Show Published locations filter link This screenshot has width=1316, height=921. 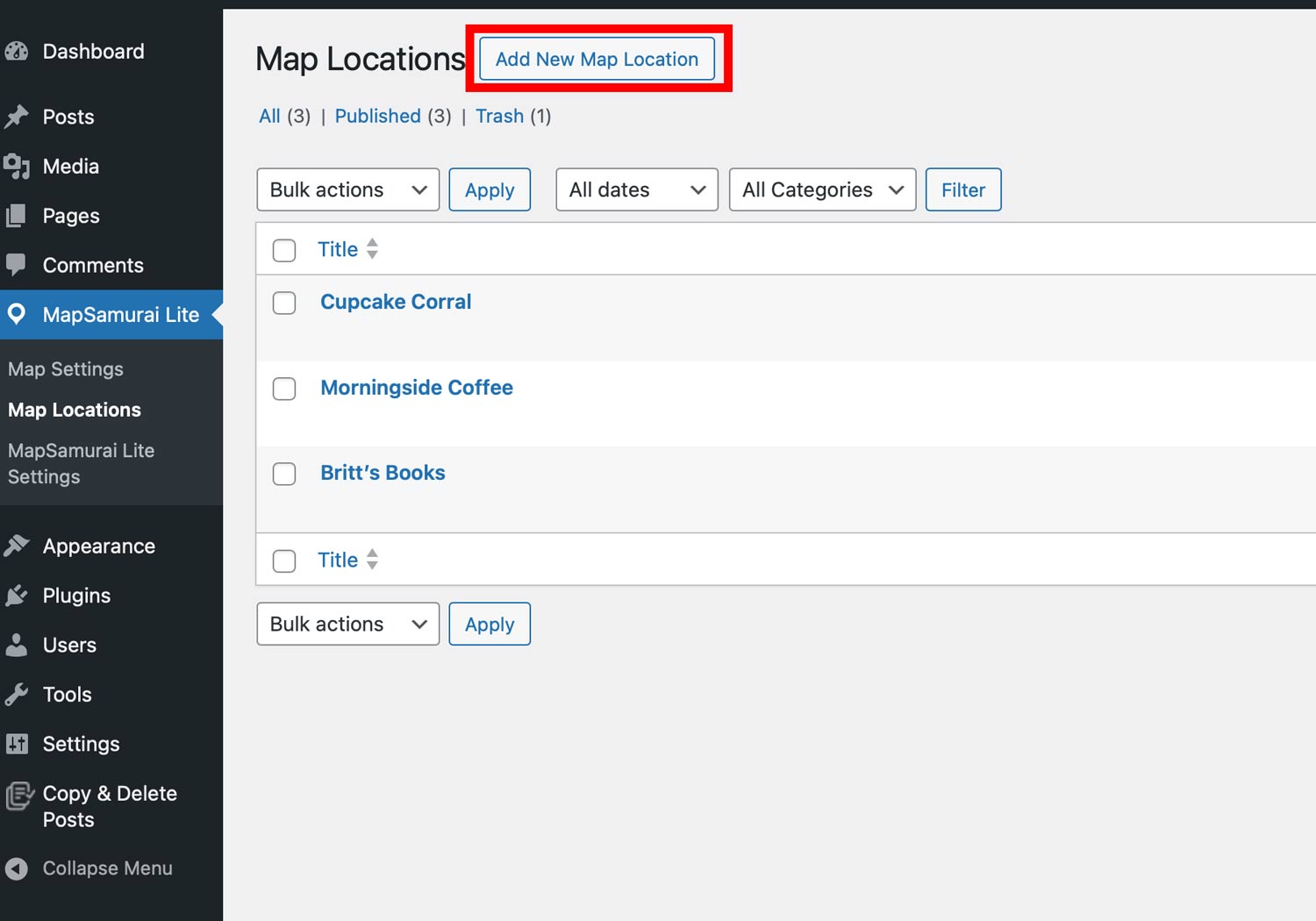tap(378, 116)
